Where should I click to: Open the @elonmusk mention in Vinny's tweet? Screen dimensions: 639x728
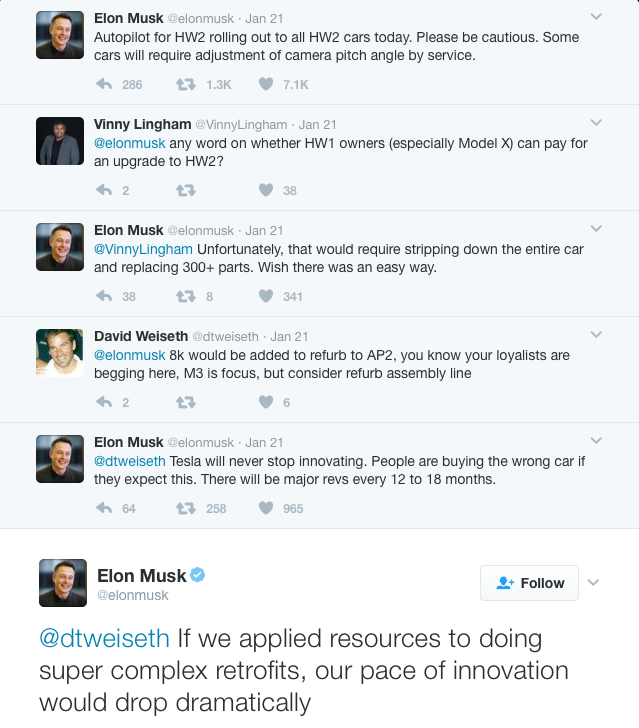129,142
